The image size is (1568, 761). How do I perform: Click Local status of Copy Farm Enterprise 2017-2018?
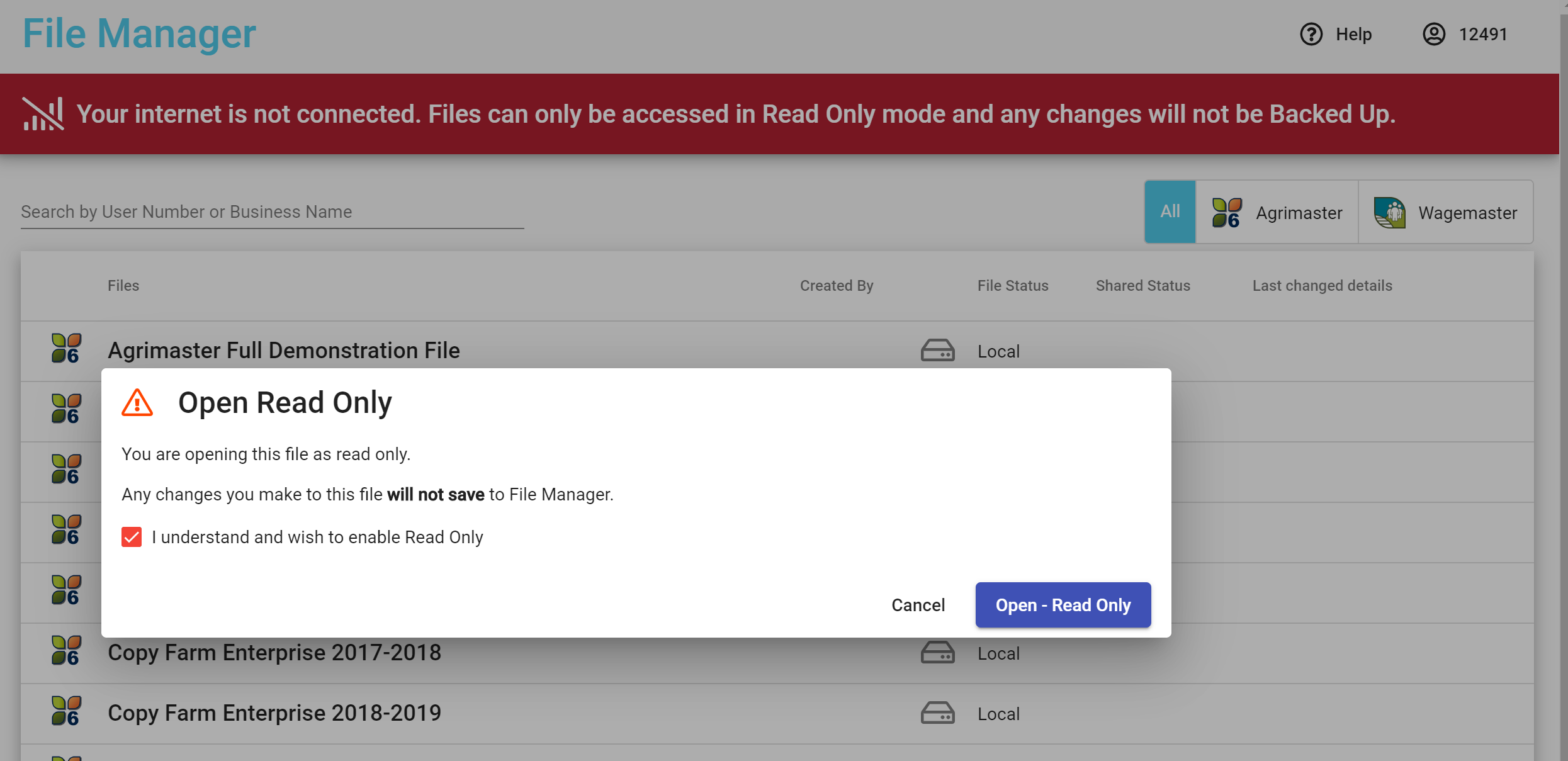998,653
